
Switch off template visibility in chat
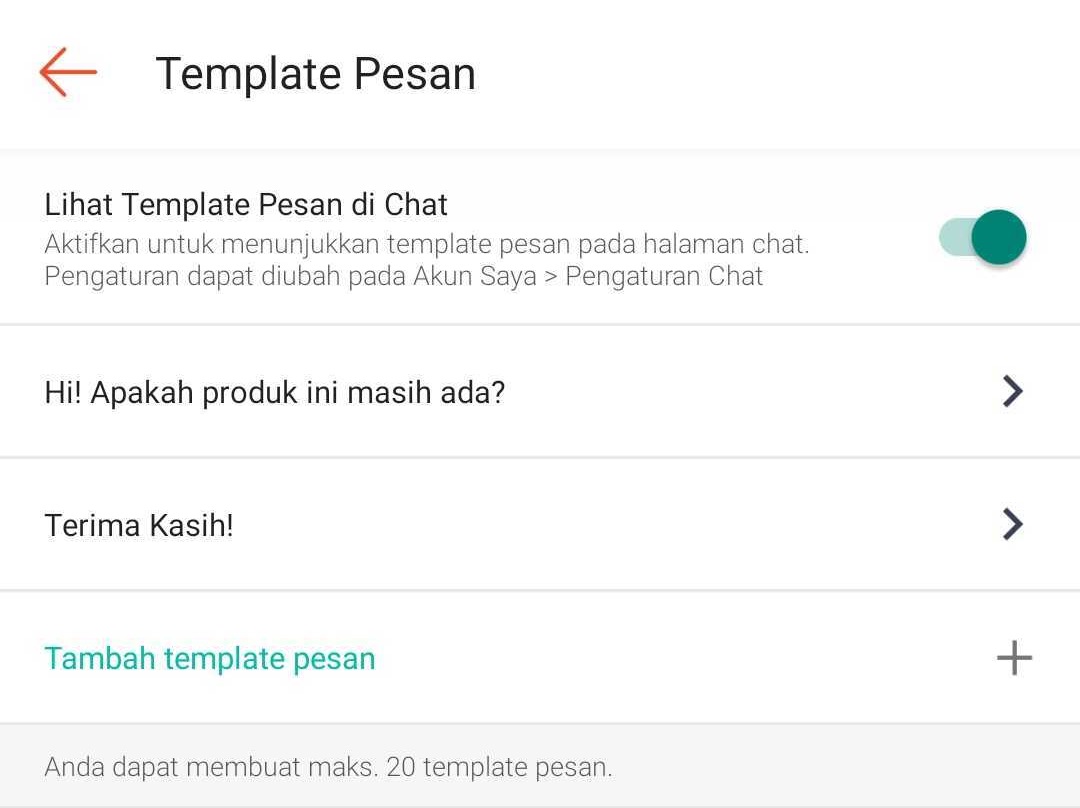(980, 237)
